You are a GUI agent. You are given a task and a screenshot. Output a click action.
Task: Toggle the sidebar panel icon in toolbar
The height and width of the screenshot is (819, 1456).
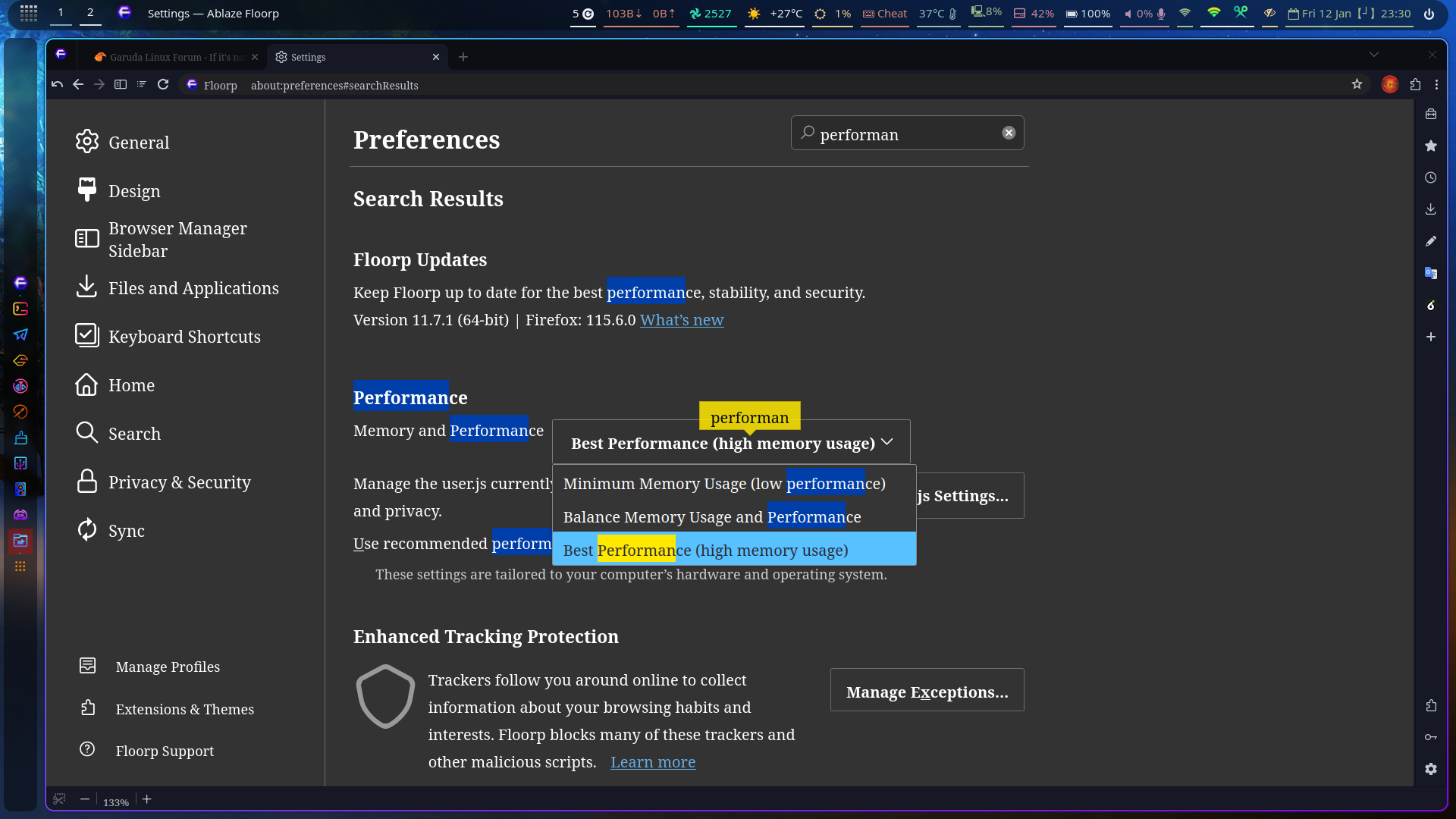click(x=121, y=85)
